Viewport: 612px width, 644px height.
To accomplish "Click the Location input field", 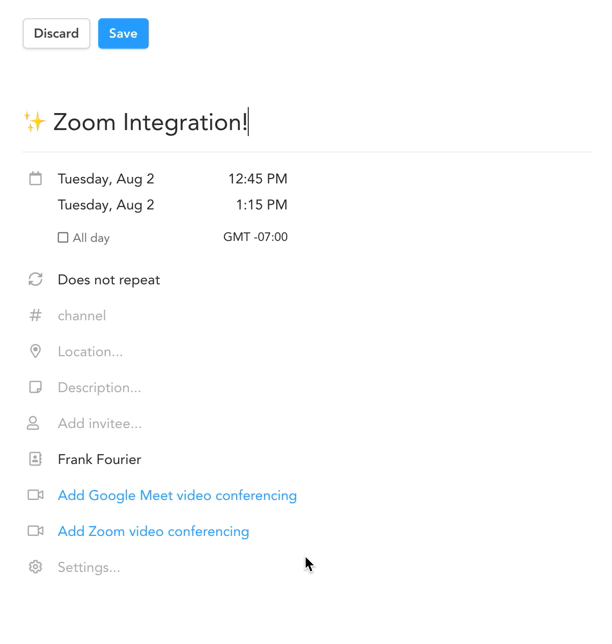I will 90,352.
